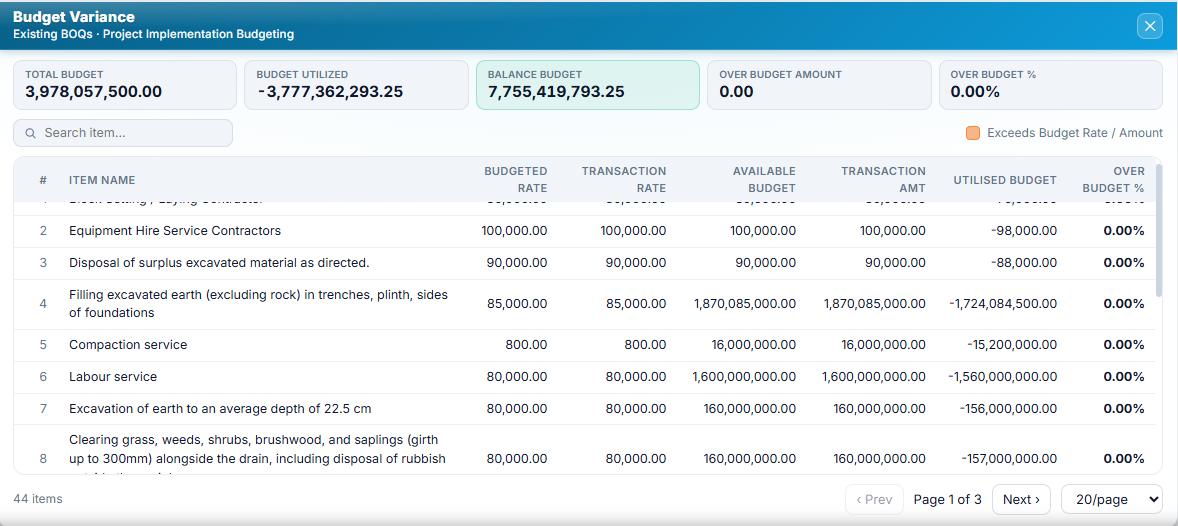Focus the Search item field

click(123, 133)
